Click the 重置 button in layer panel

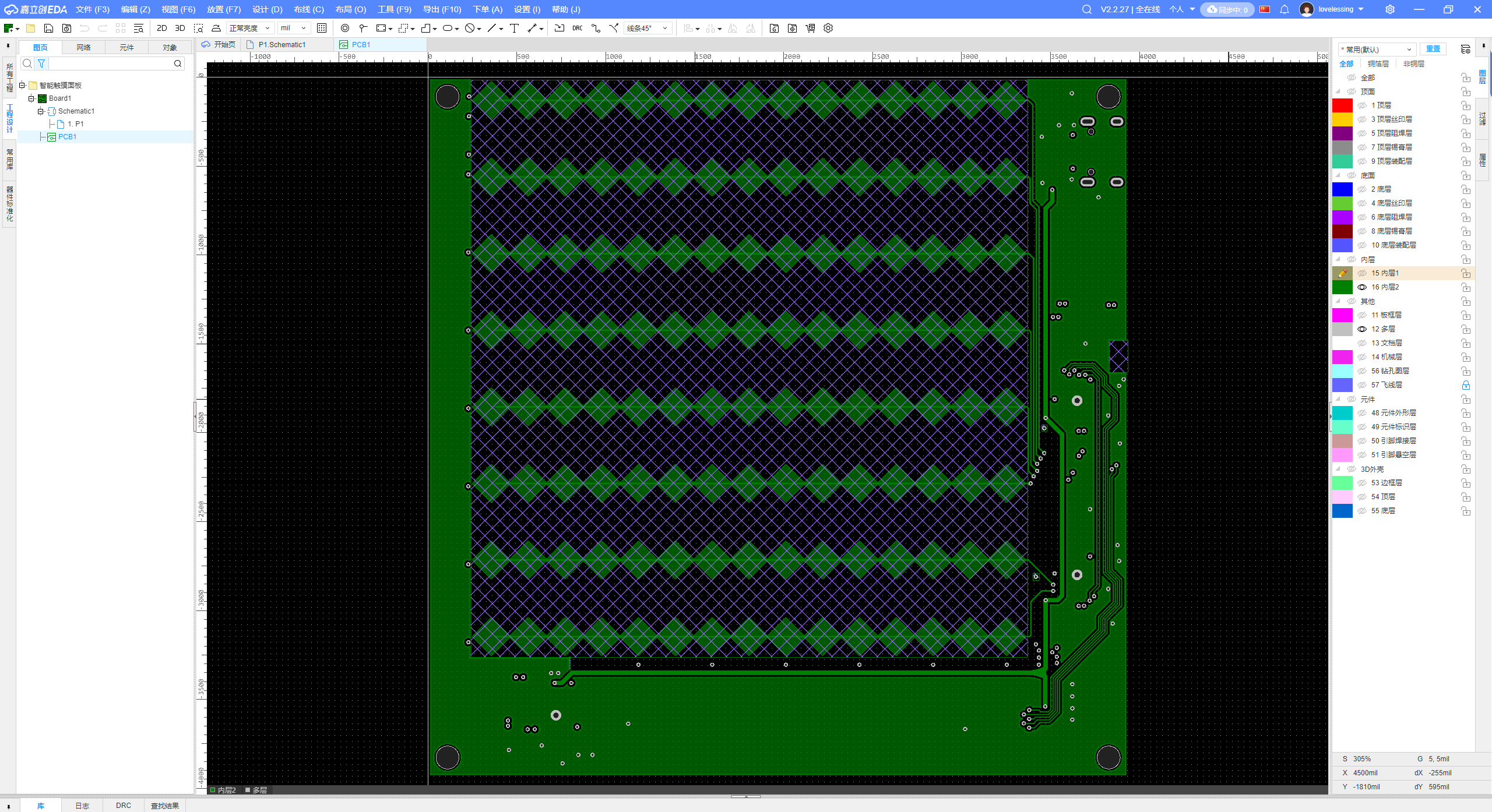point(1433,49)
